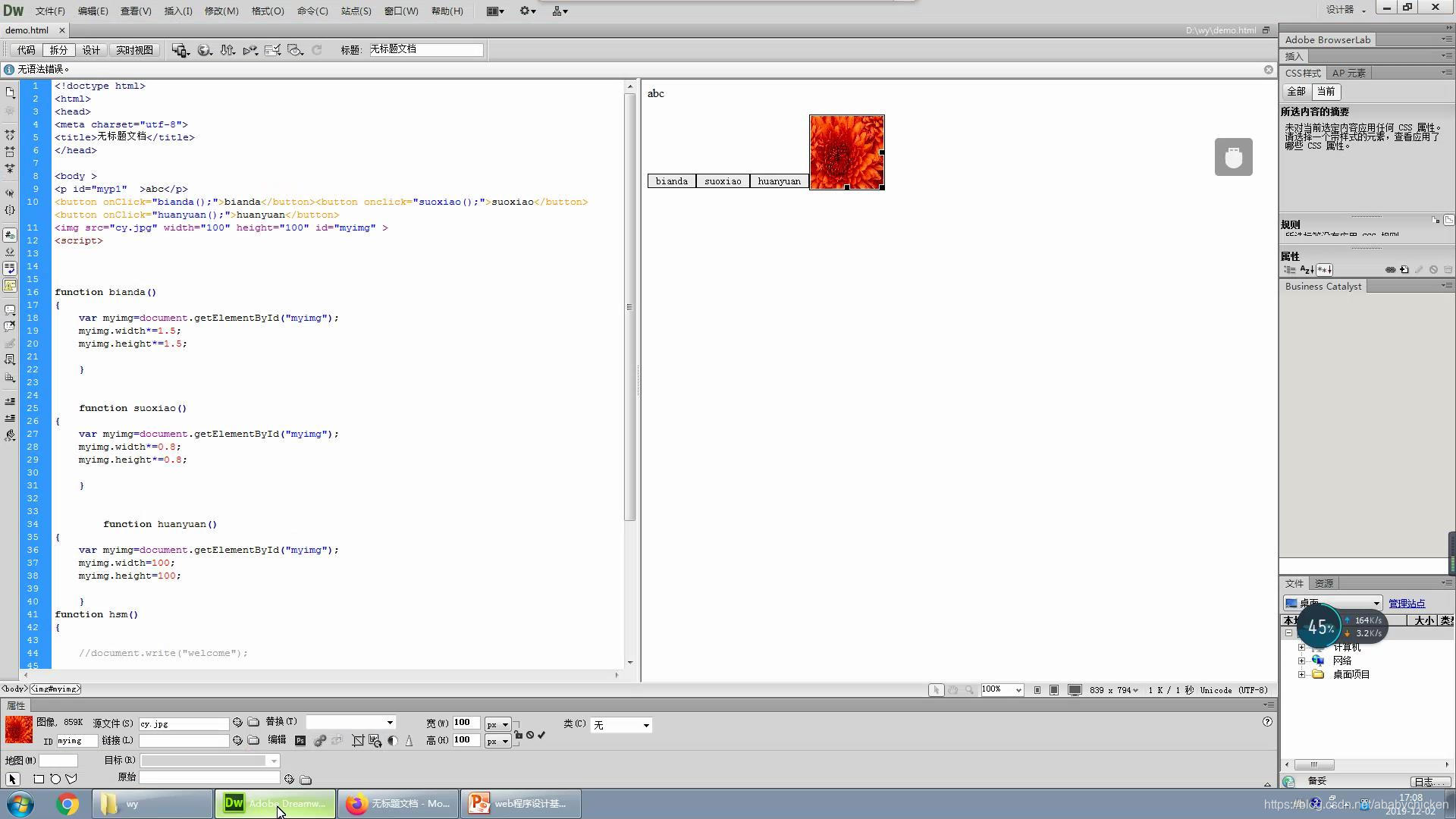Click the Preview in Browser globe icon
The height and width of the screenshot is (819, 1456).
204,50
